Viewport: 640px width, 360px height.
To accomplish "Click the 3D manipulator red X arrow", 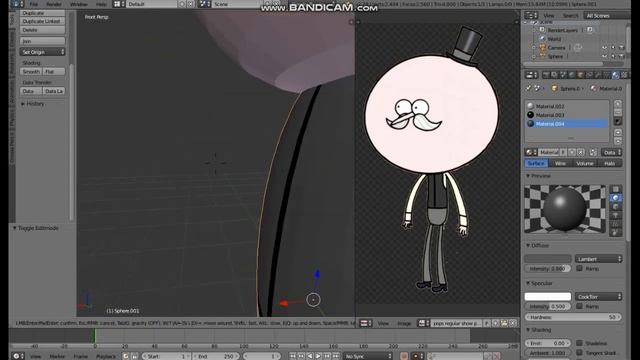I will pos(284,303).
